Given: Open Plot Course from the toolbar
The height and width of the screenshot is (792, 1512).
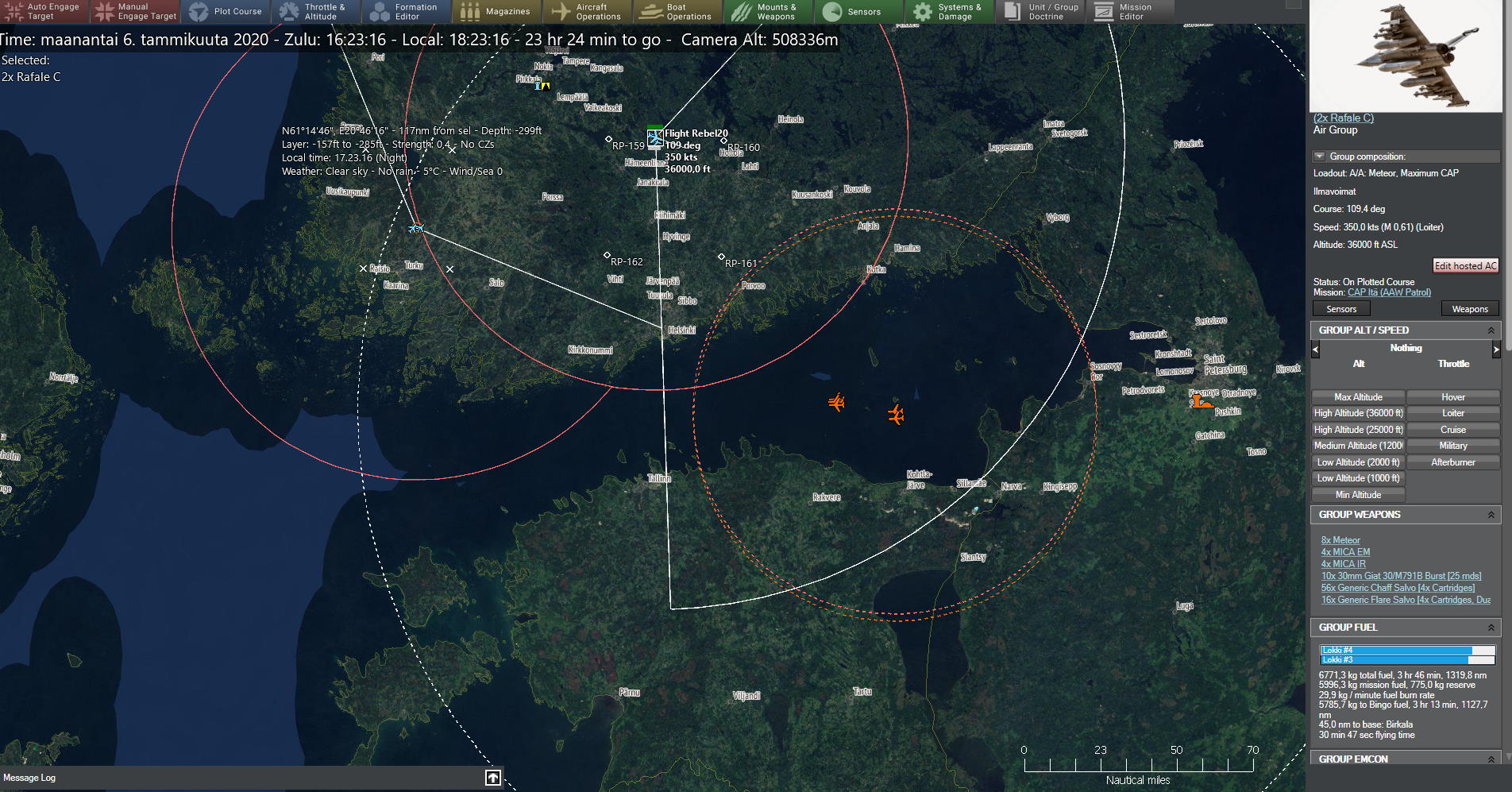Looking at the screenshot, I should pyautogui.click(x=226, y=11).
